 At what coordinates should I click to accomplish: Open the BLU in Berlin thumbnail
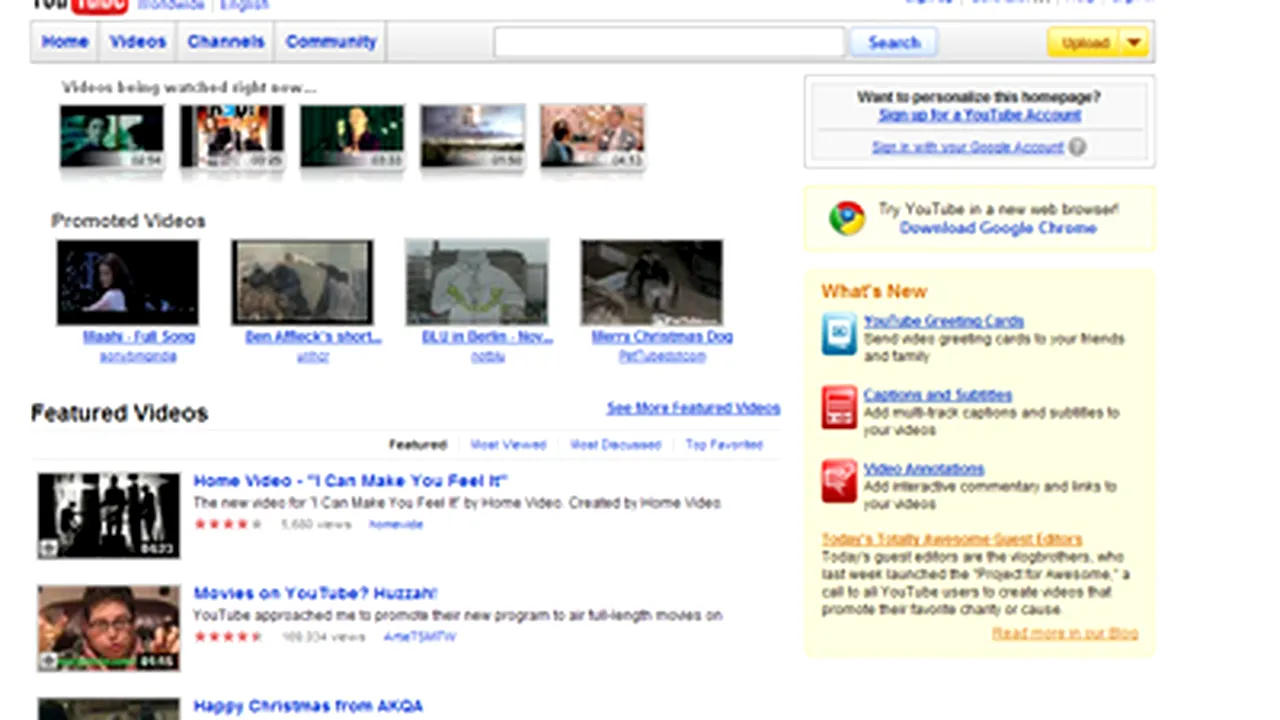tap(477, 282)
